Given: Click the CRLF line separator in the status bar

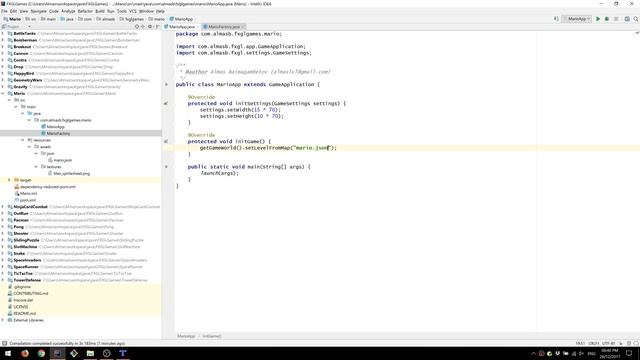Looking at the screenshot, I should 593,343.
